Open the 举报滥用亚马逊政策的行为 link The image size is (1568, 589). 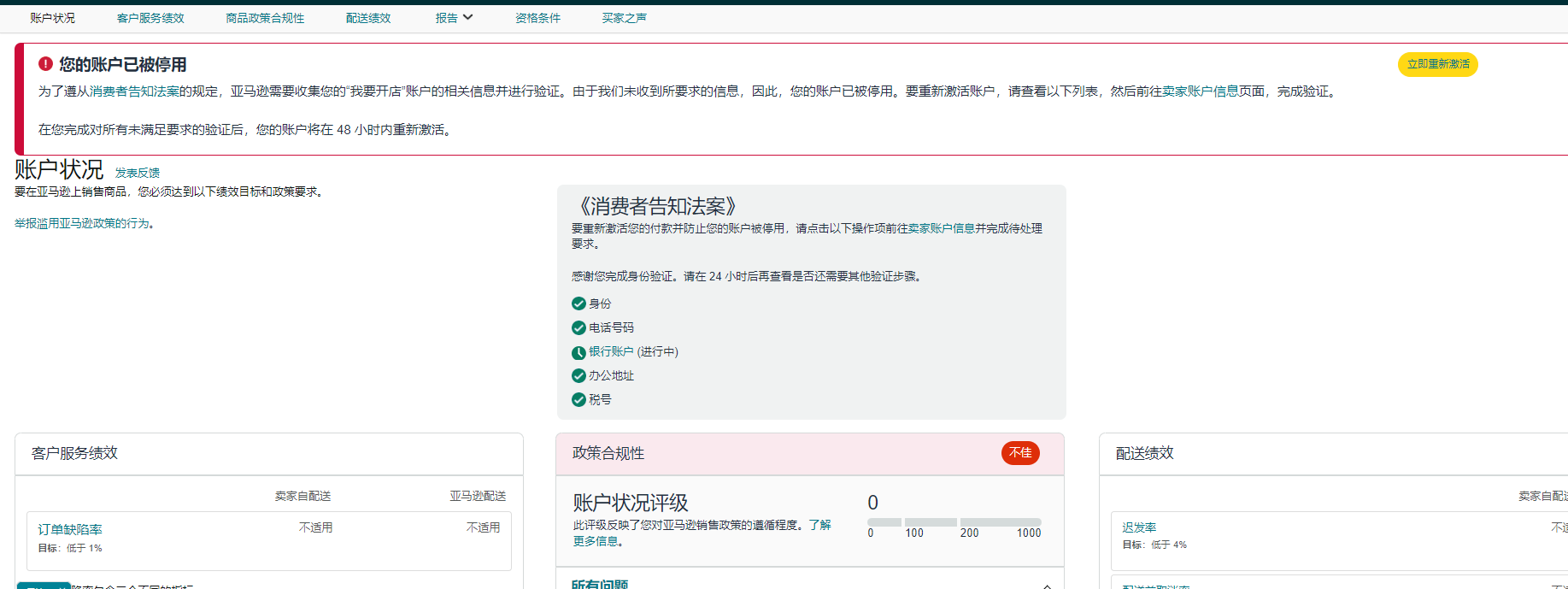click(82, 223)
